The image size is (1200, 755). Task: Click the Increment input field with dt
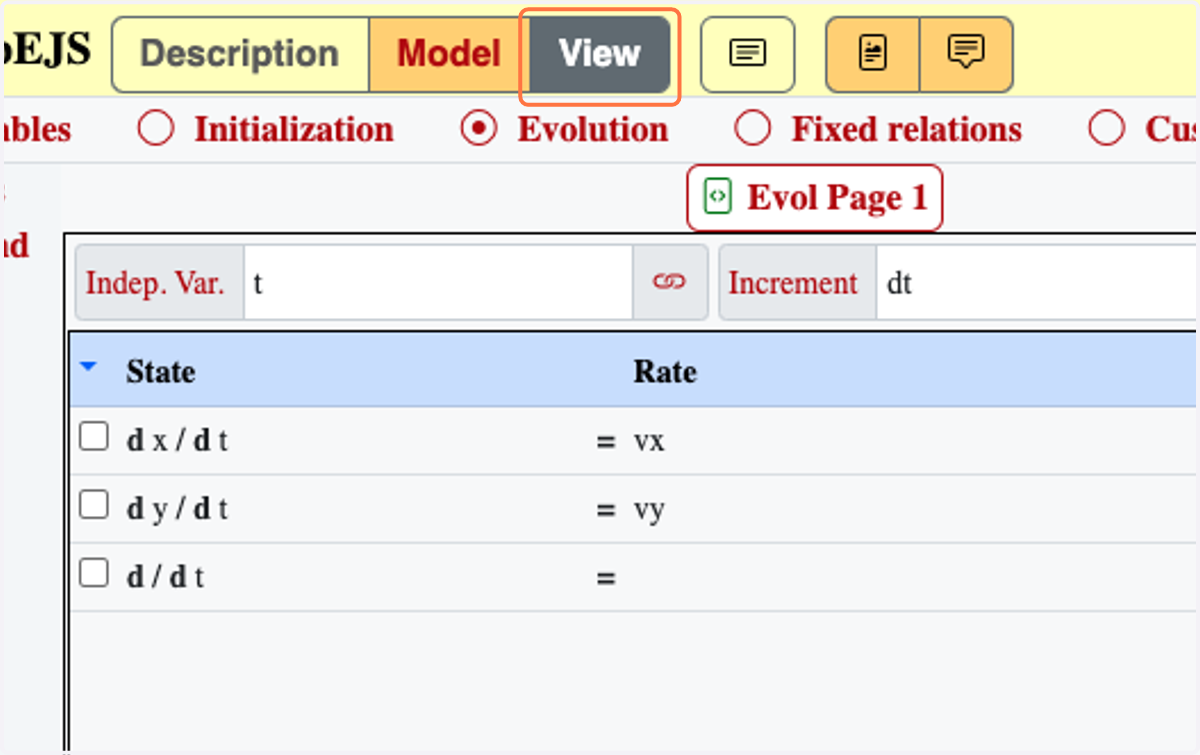point(1037,283)
